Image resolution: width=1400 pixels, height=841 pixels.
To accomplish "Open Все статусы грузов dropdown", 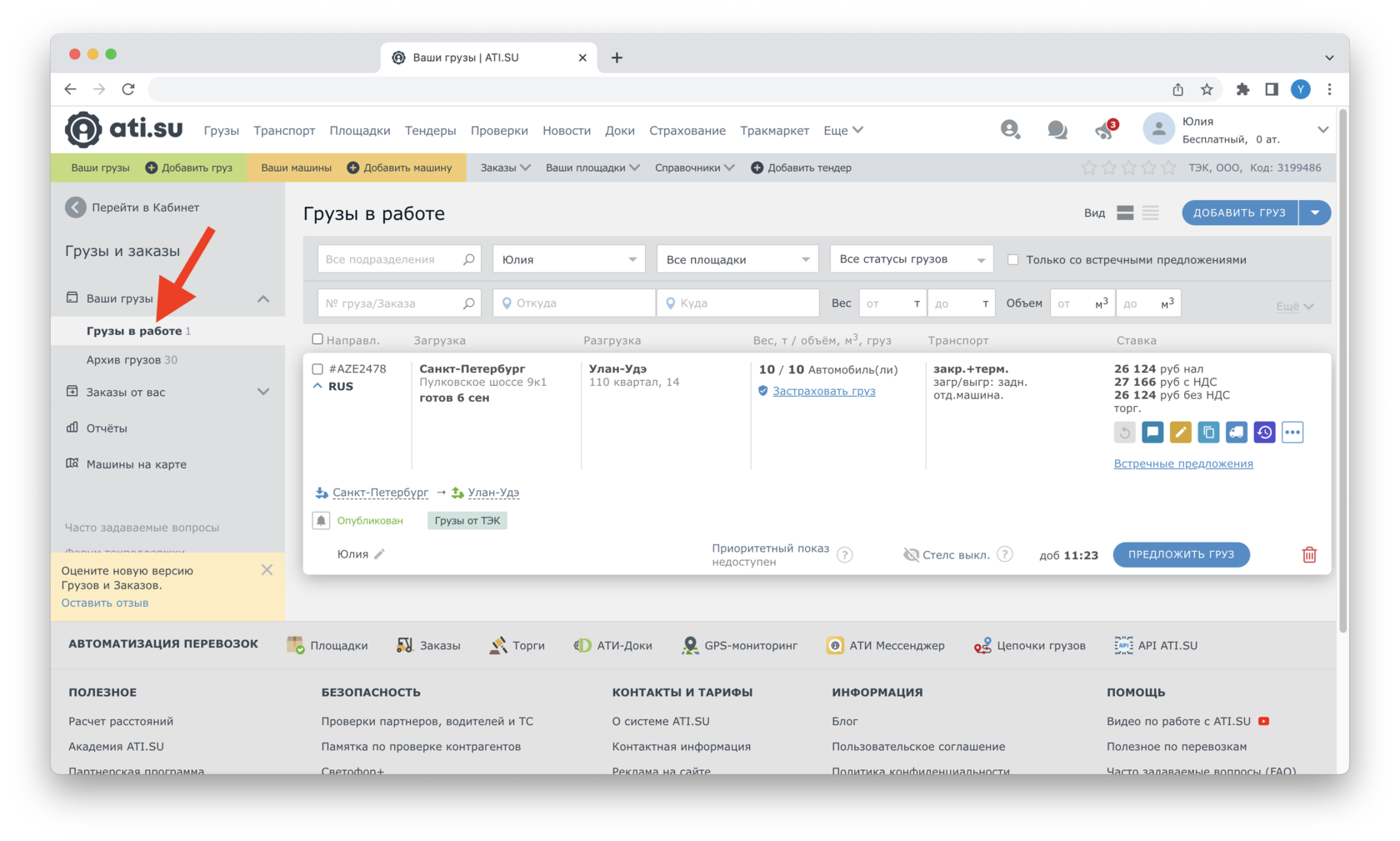I will tap(912, 259).
